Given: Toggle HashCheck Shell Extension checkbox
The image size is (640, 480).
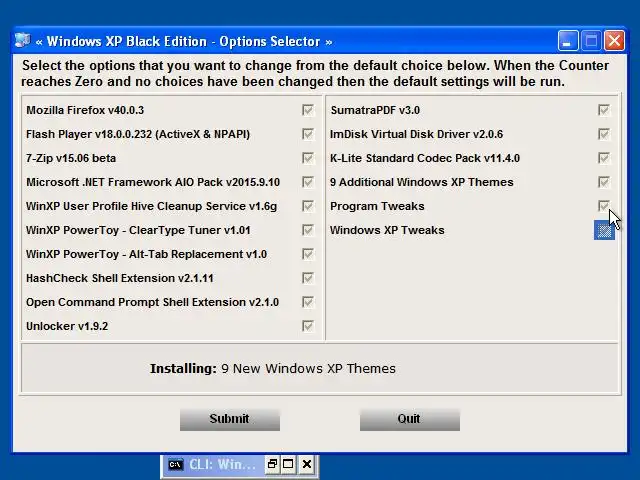Looking at the screenshot, I should [308, 278].
